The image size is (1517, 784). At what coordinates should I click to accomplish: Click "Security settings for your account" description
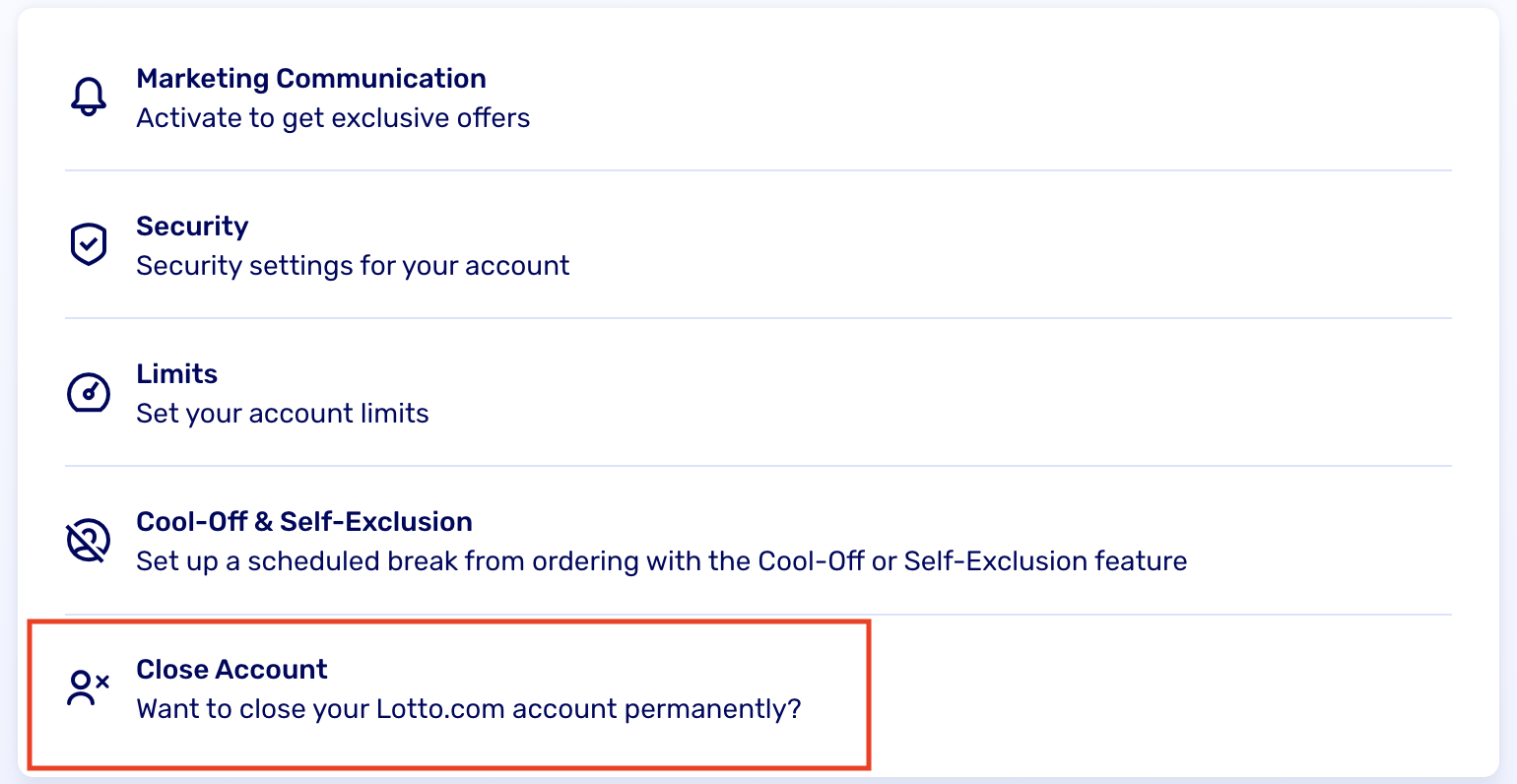pos(353,266)
